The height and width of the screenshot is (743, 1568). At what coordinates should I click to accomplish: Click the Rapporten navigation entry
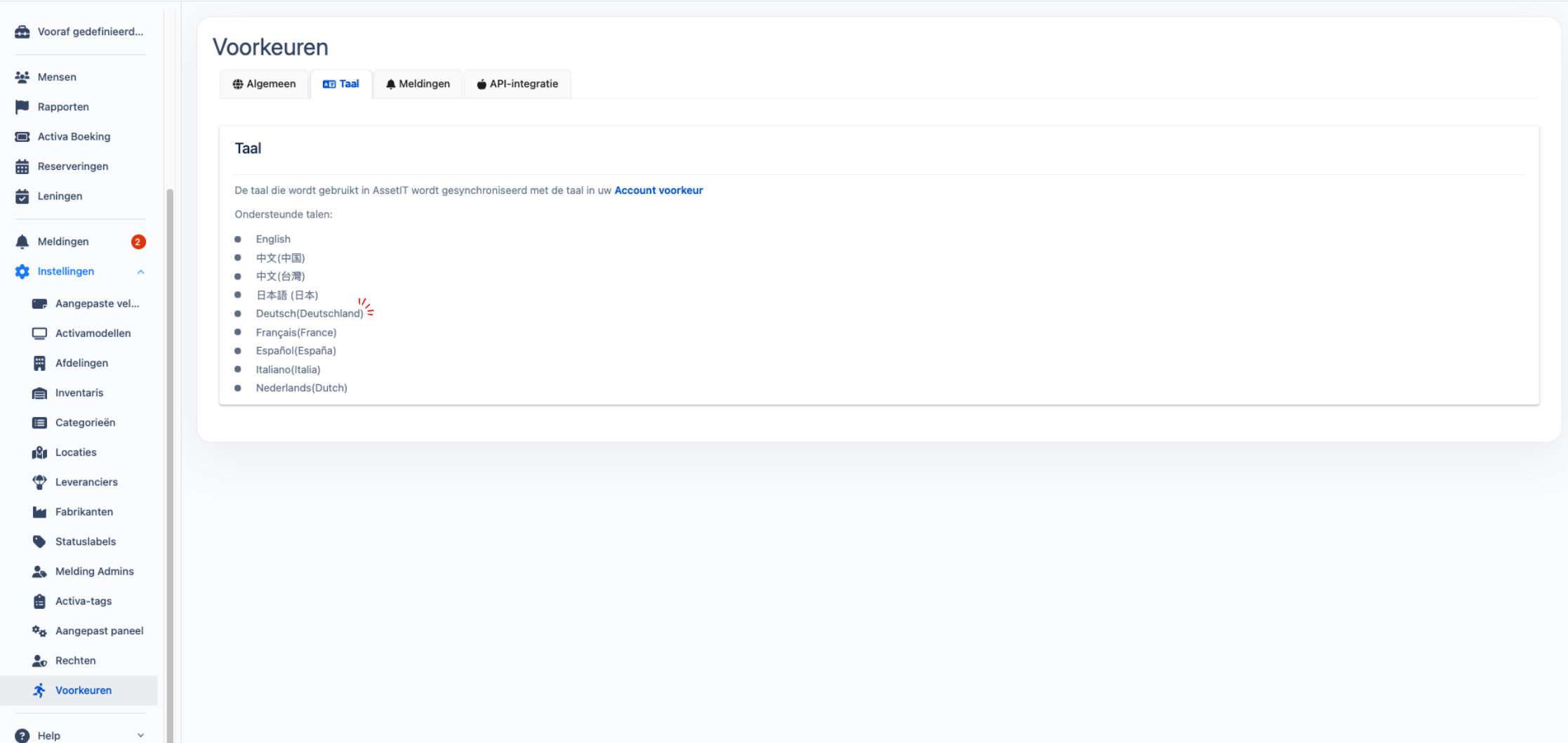(62, 106)
